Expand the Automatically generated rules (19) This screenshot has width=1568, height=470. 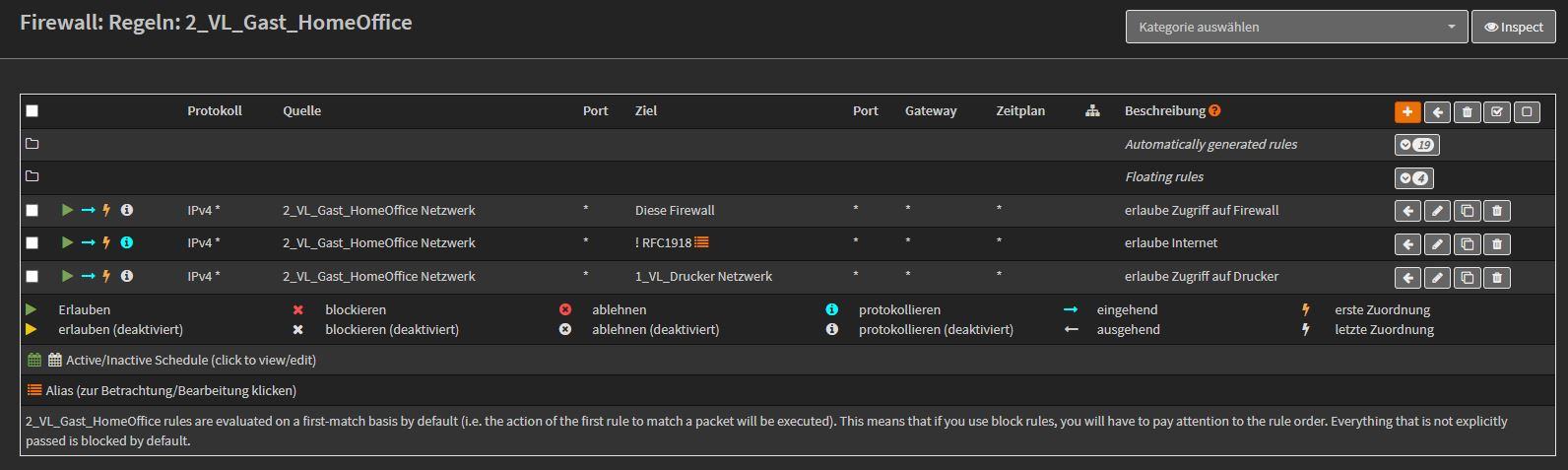click(x=1416, y=145)
